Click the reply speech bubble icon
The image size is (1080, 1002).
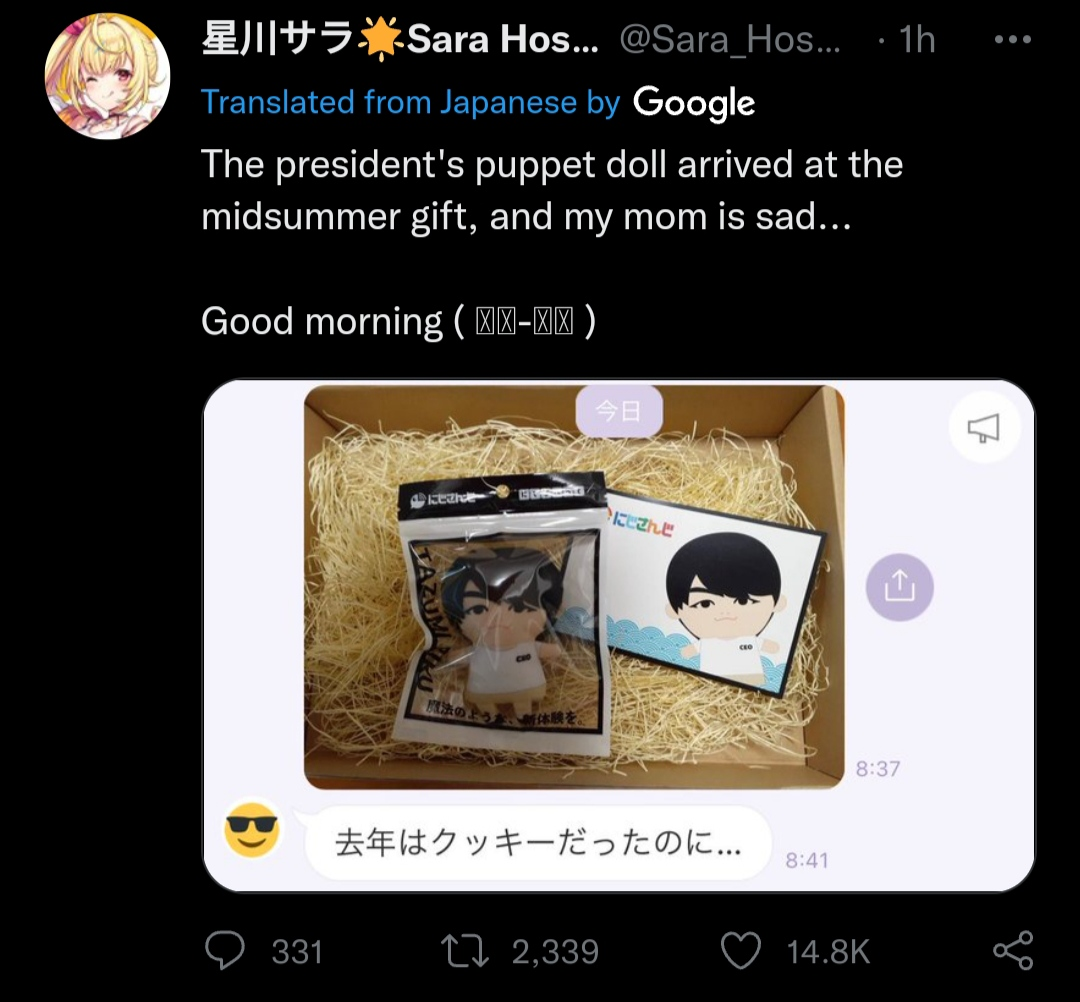pos(225,950)
